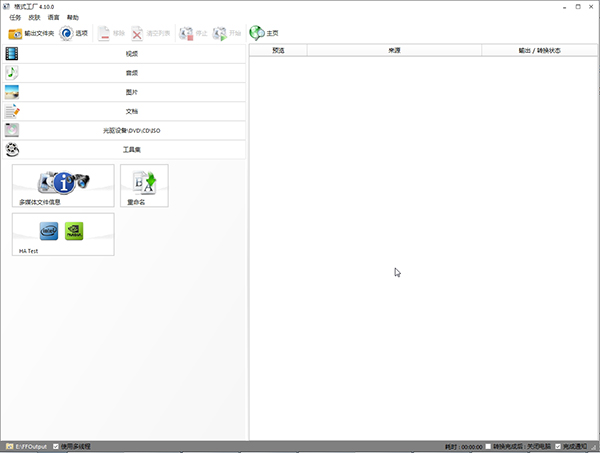Click the 停止 stop conversion icon
The image size is (600, 453).
[x=193, y=34]
